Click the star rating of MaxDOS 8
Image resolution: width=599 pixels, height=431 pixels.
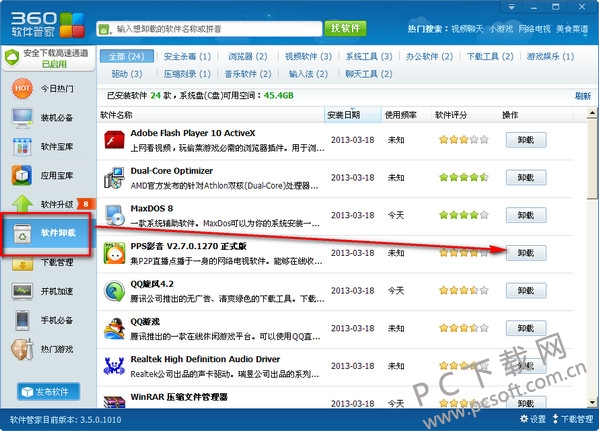coord(464,215)
